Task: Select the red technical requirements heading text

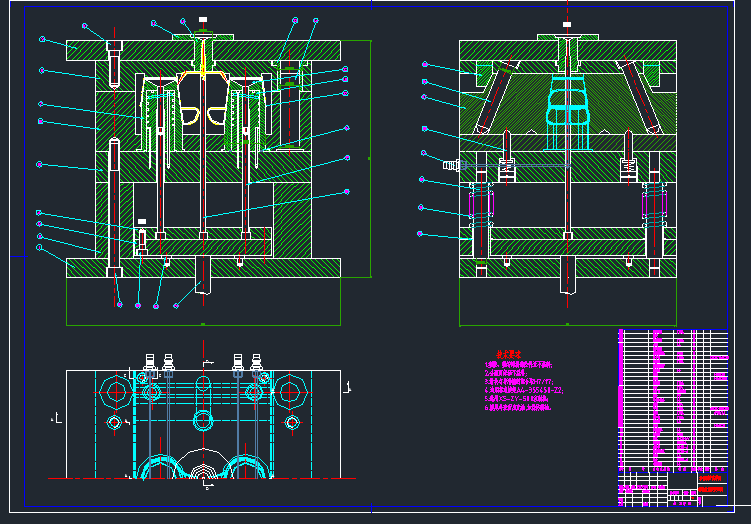Action: pos(508,354)
